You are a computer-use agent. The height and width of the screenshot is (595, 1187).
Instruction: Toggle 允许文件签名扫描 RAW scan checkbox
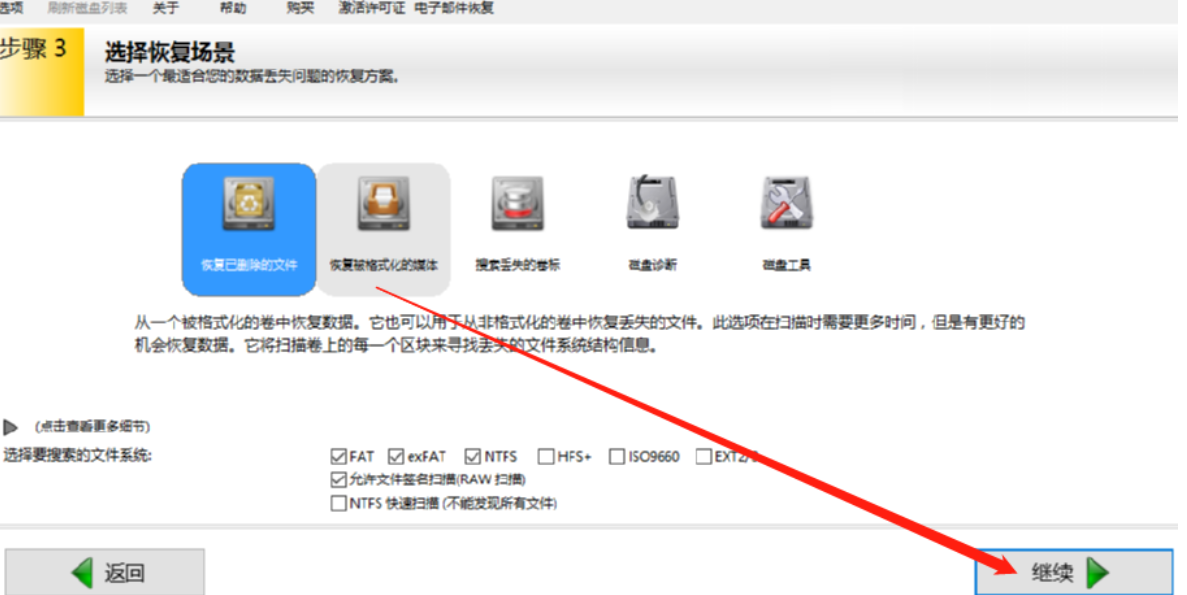point(338,479)
